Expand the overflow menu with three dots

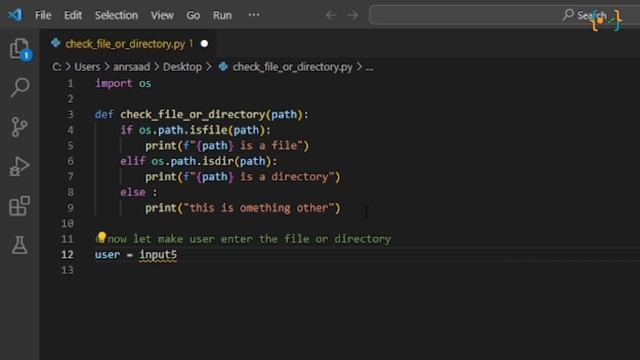tap(254, 15)
